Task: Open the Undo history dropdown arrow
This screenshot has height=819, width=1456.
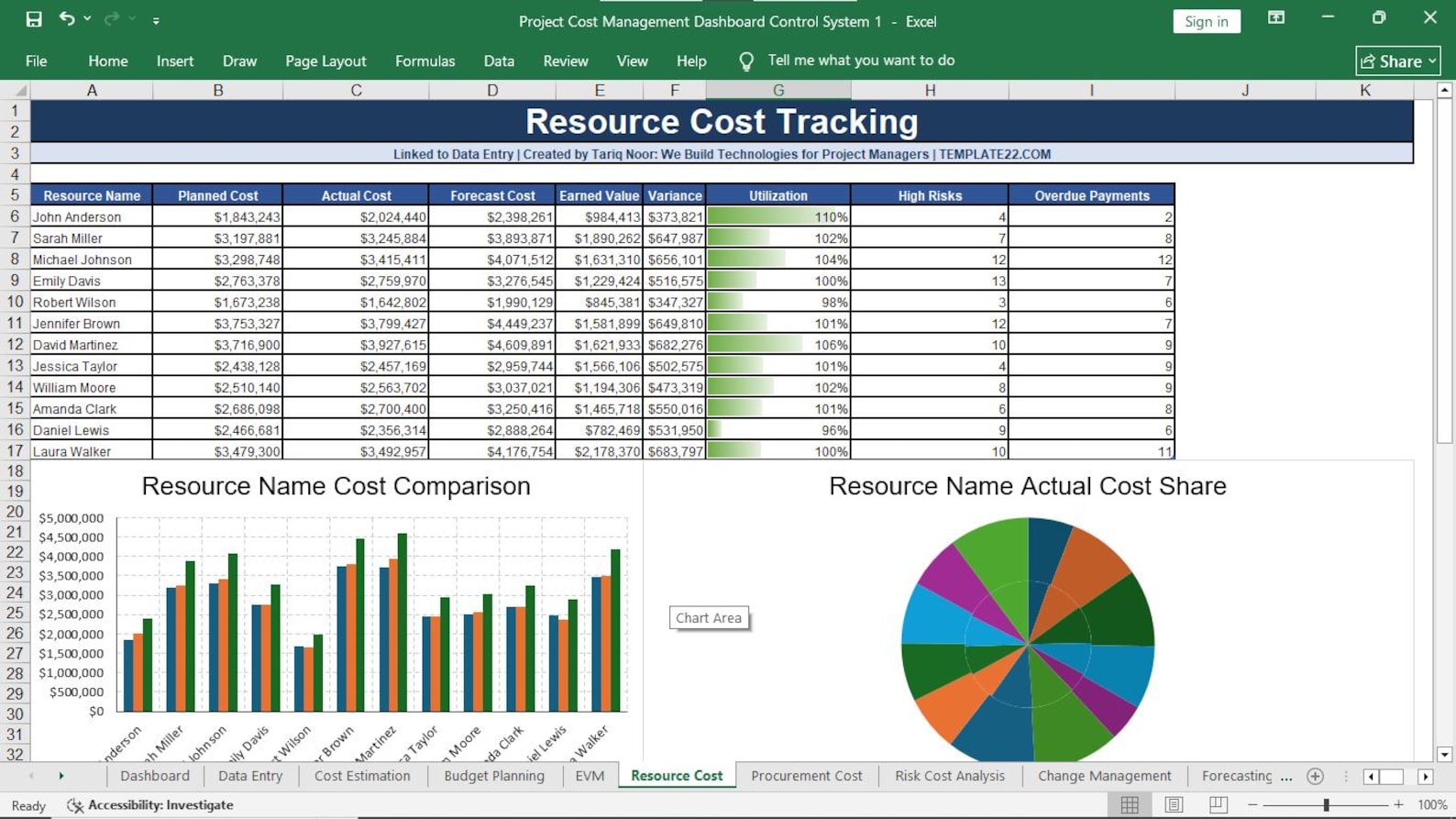Action: pos(87,19)
